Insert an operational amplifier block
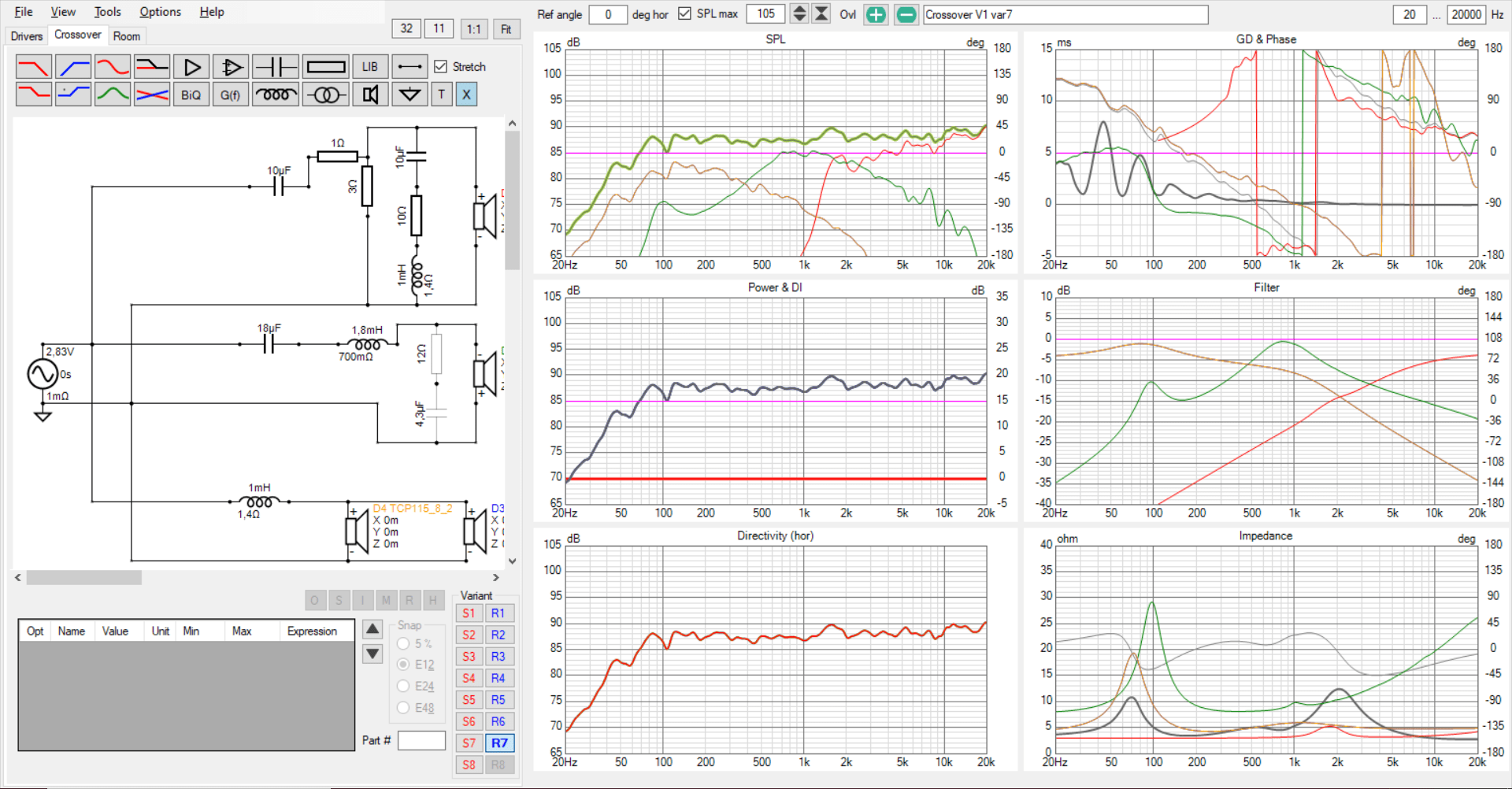 point(231,67)
